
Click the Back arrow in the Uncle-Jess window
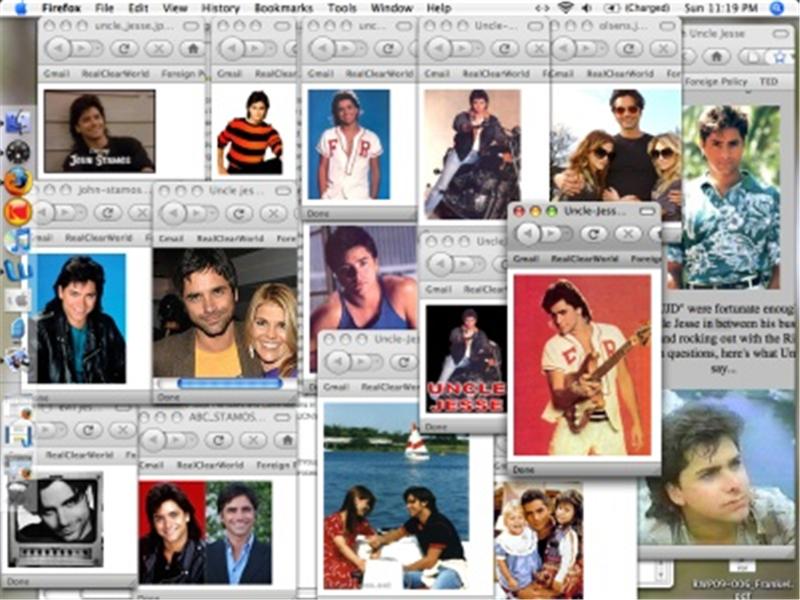coord(528,232)
